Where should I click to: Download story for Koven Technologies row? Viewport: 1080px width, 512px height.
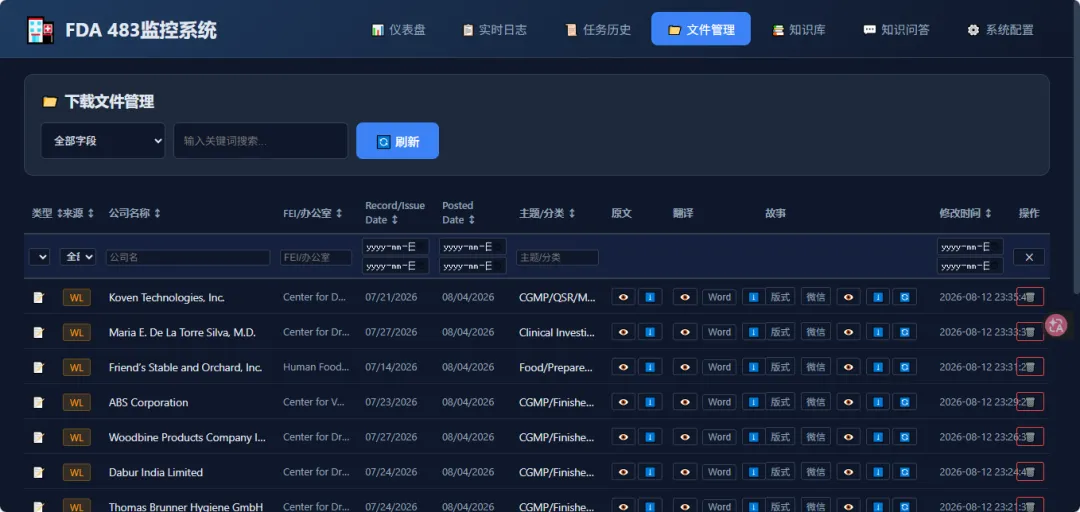(x=878, y=297)
